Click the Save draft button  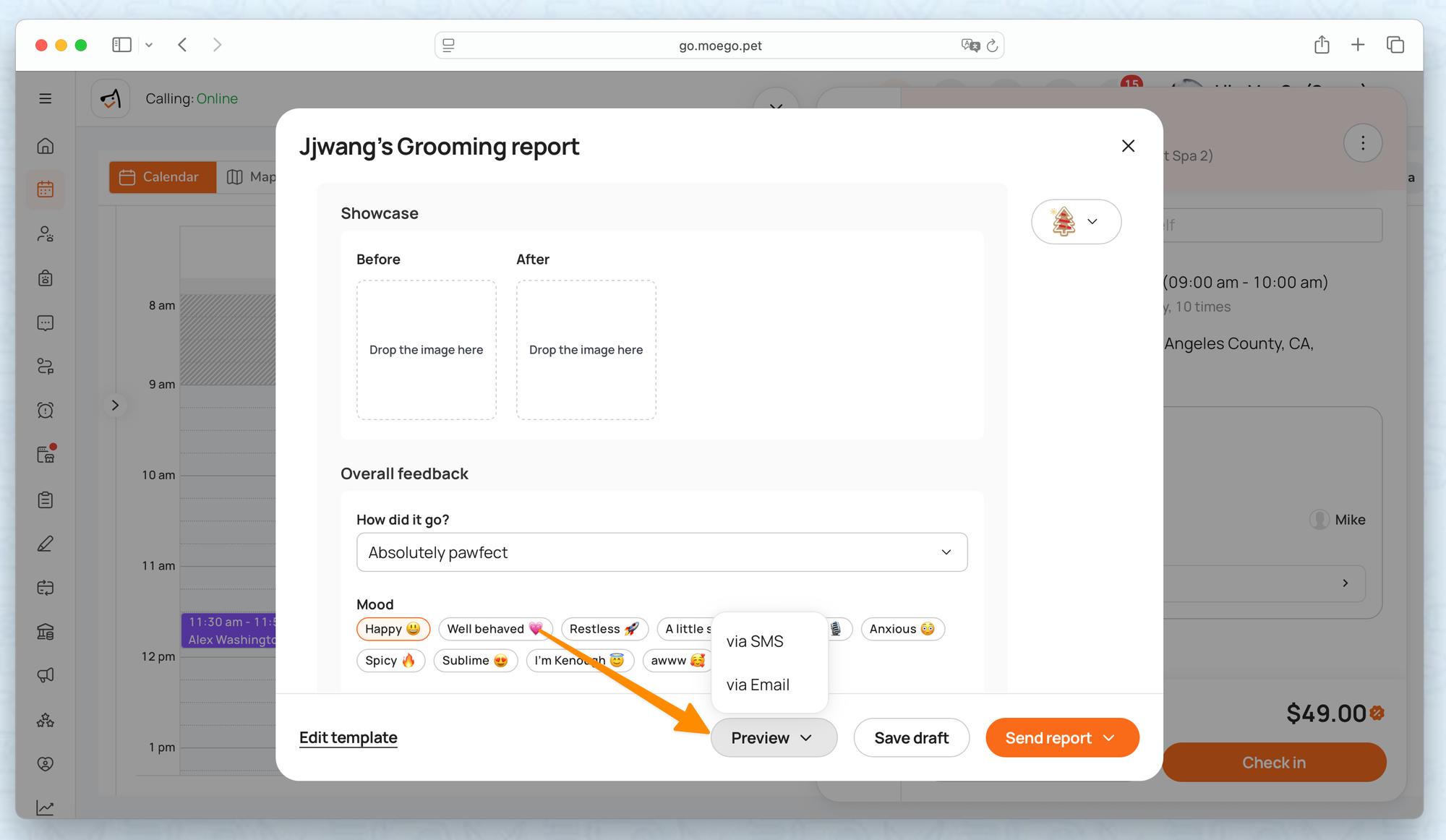(911, 738)
